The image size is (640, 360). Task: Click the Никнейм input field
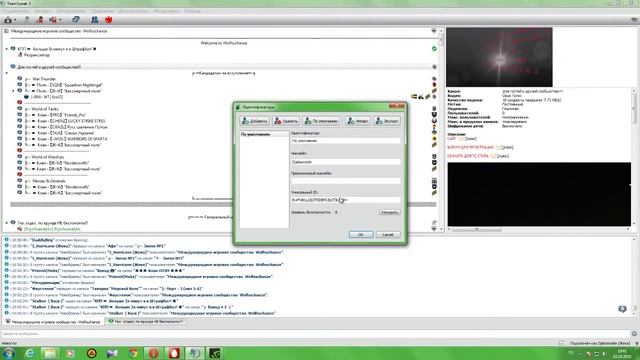(346, 162)
